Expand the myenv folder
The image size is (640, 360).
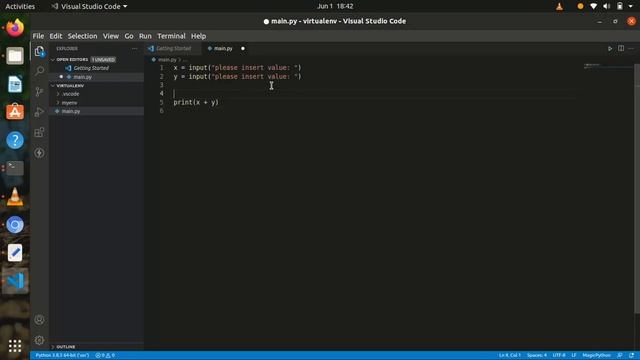click(69, 102)
